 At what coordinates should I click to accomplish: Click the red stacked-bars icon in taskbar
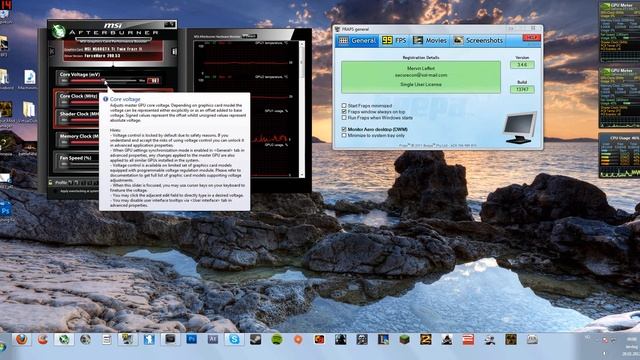468,339
